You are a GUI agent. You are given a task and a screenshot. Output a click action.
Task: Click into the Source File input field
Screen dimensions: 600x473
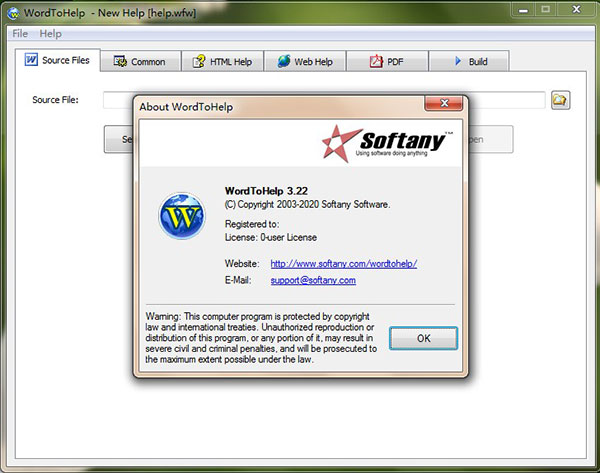tap(324, 100)
